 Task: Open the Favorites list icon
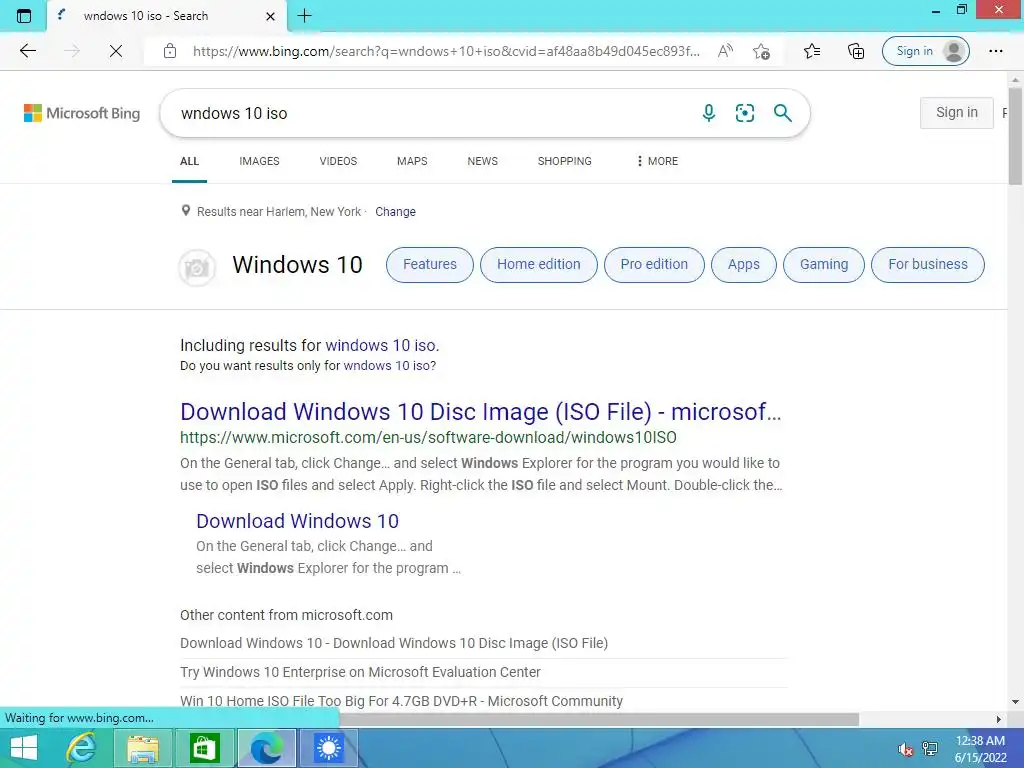tap(812, 51)
